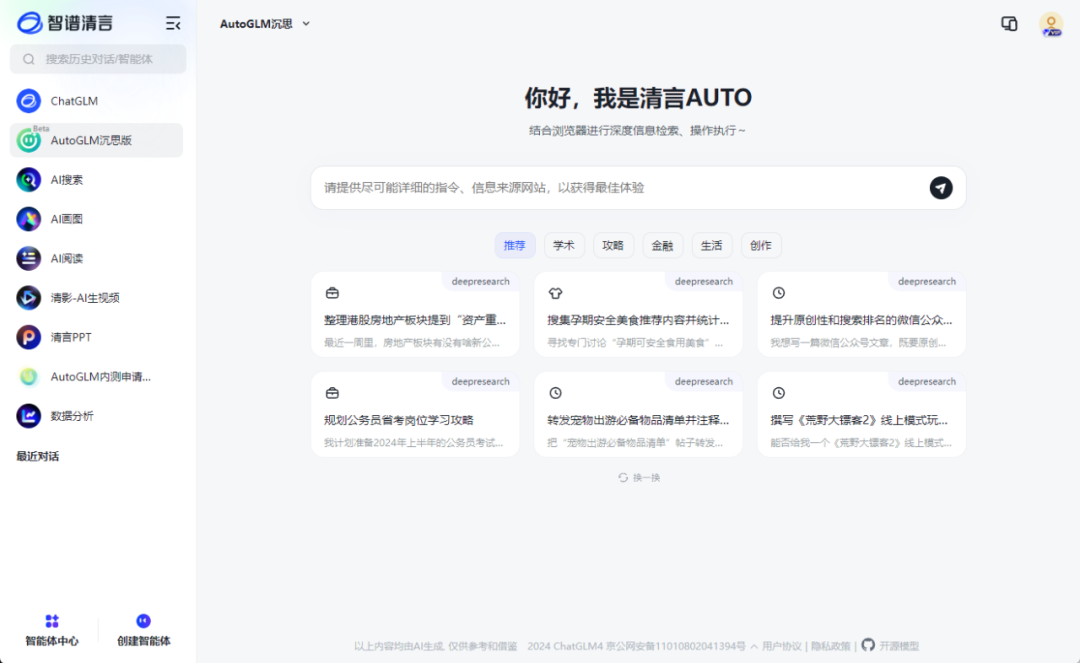
Task: Click the 智能体中心 grid icon
Action: (52, 621)
